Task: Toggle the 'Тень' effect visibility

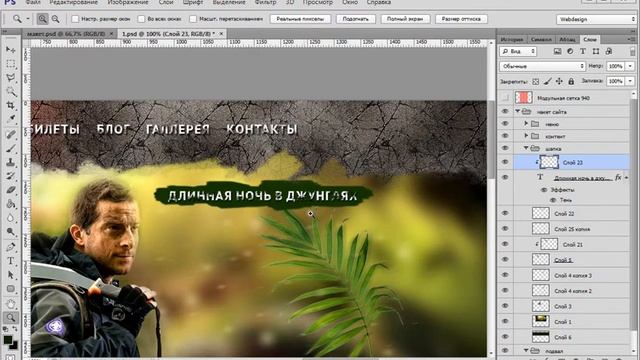Action: pos(553,200)
